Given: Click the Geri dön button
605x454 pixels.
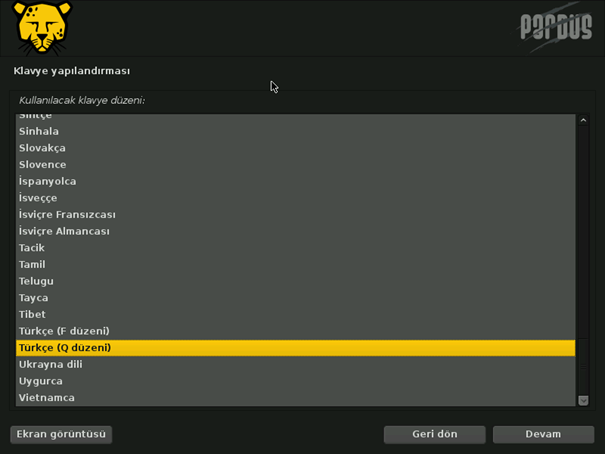Looking at the screenshot, I should 434,434.
